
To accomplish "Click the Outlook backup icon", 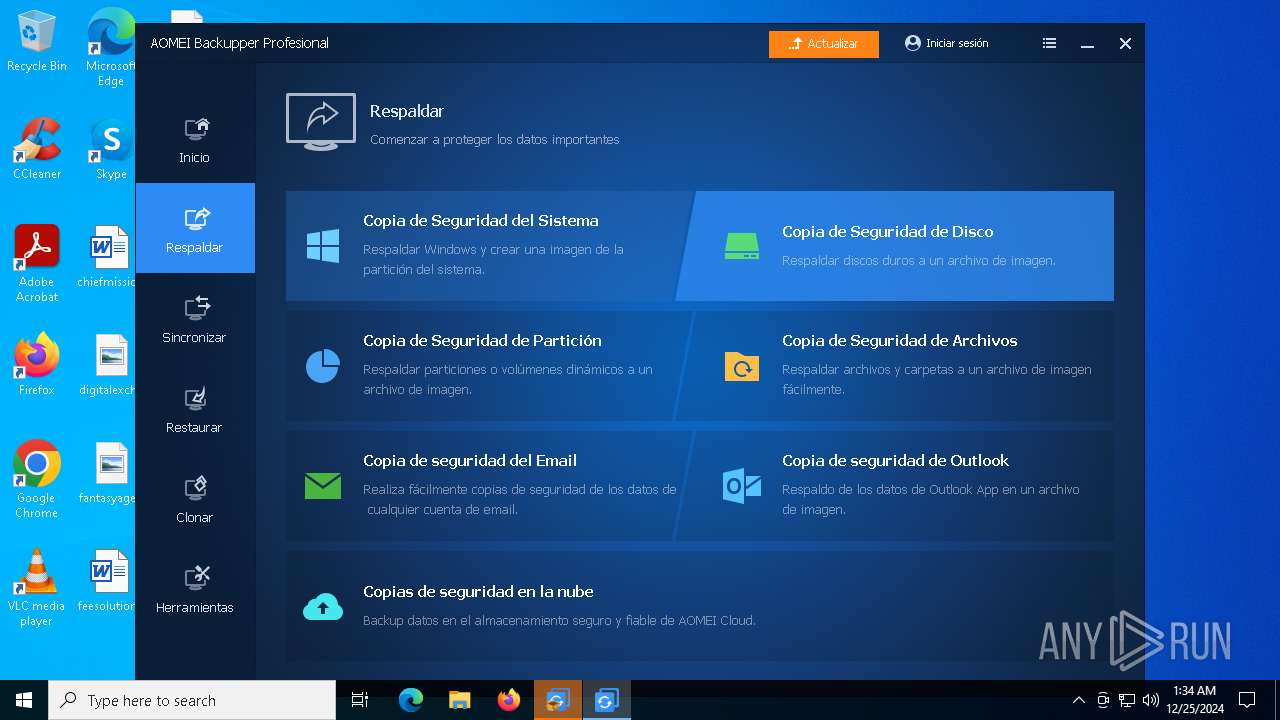I will click(742, 486).
